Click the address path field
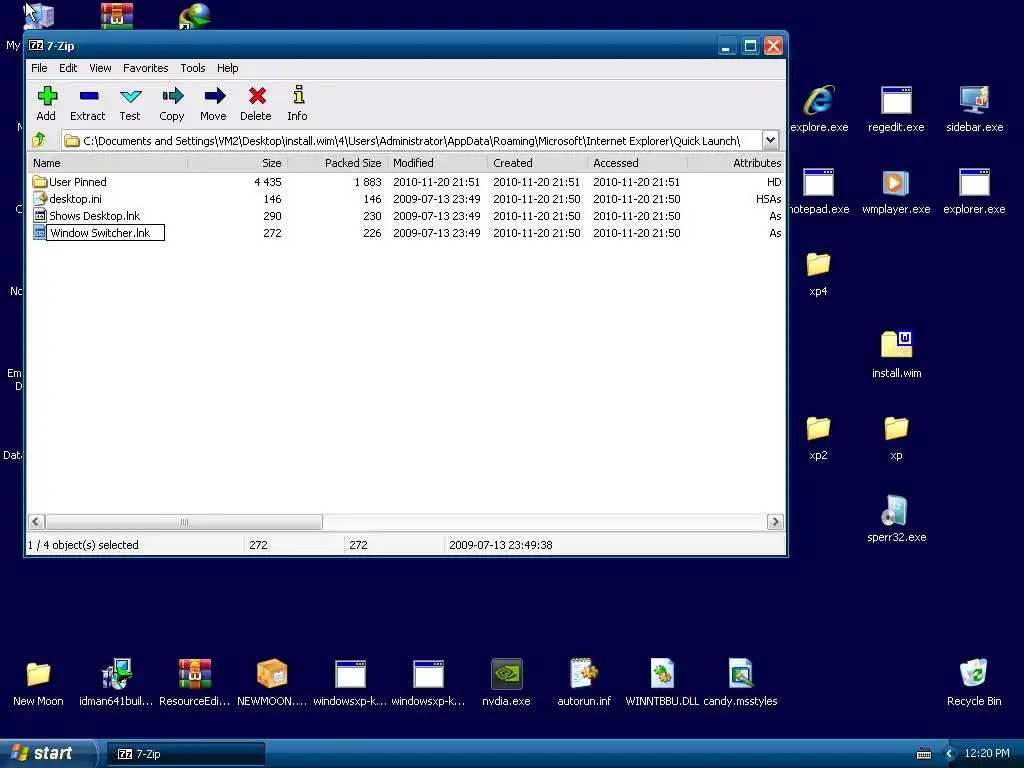This screenshot has height=768, width=1024. click(411, 140)
